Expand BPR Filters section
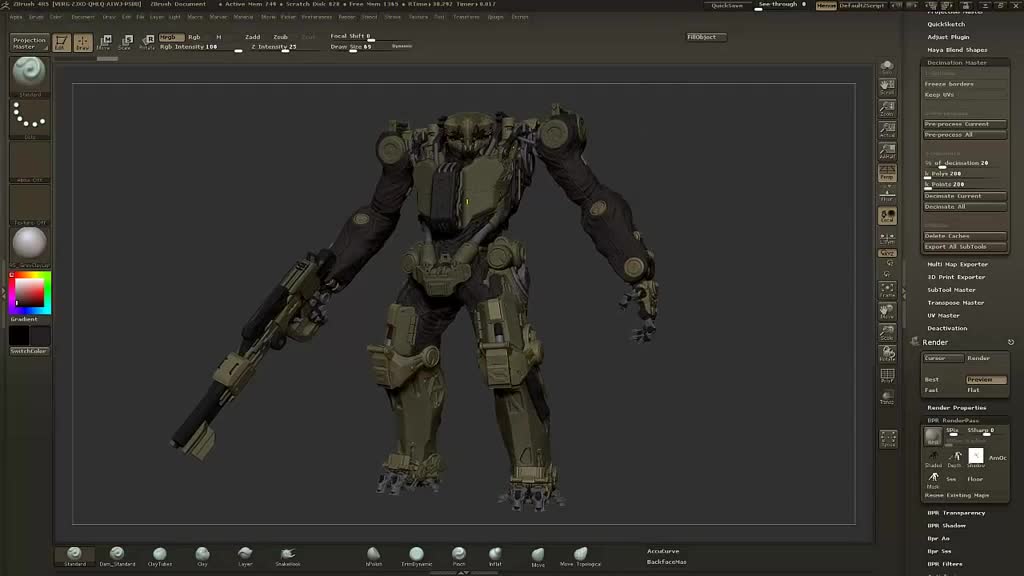This screenshot has width=1024, height=576. (x=945, y=564)
